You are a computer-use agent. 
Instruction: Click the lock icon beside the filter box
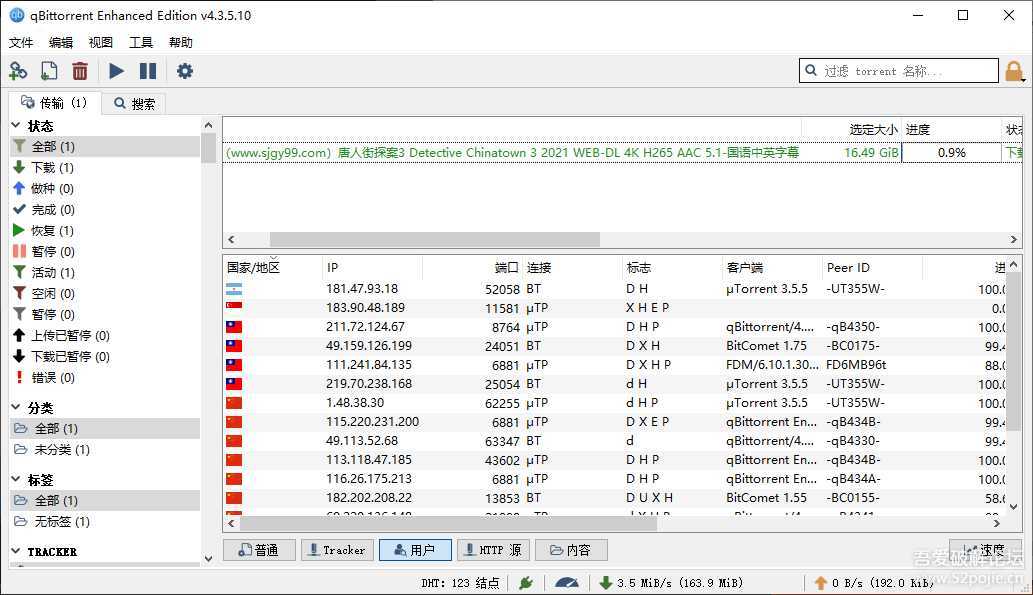click(x=1015, y=71)
